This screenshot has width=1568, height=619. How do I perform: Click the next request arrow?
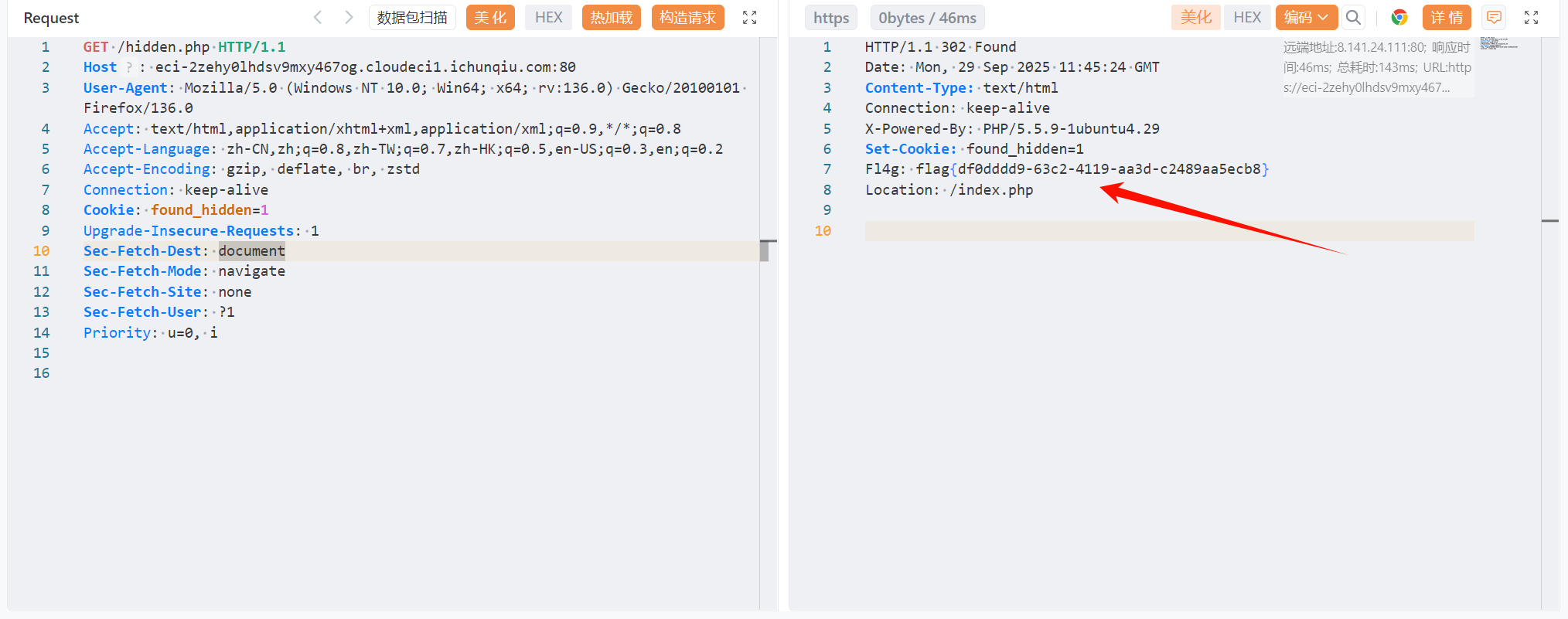point(349,17)
